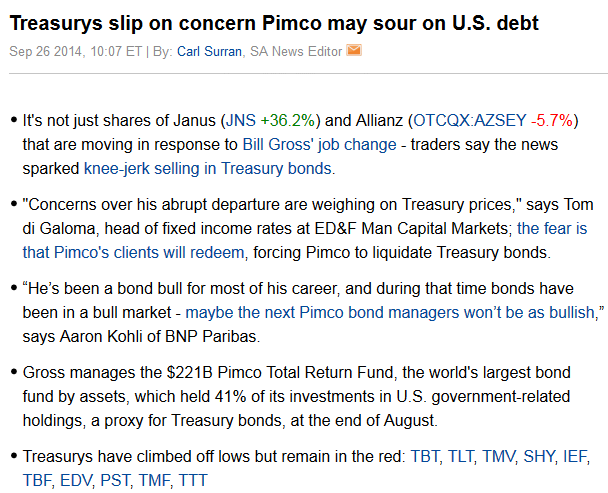Follow next Pimco bond managers bullish link

(x=392, y=313)
